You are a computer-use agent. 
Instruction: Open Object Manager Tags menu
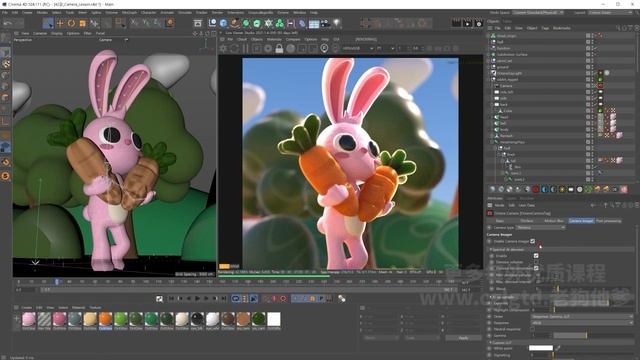[545, 28]
